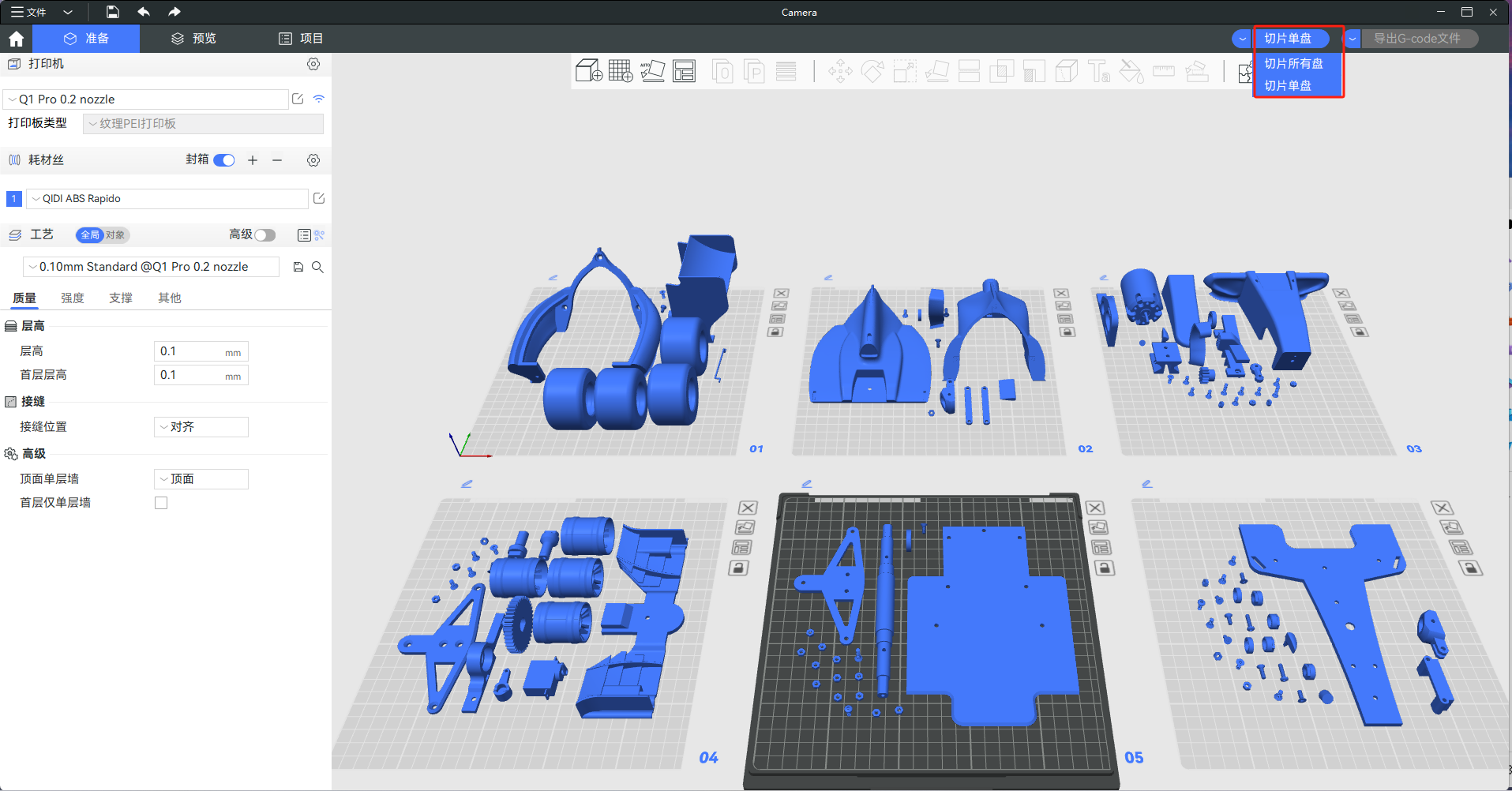Click the add filament plus icon
Screen dimensions: 1512x791
pyautogui.click(x=253, y=160)
